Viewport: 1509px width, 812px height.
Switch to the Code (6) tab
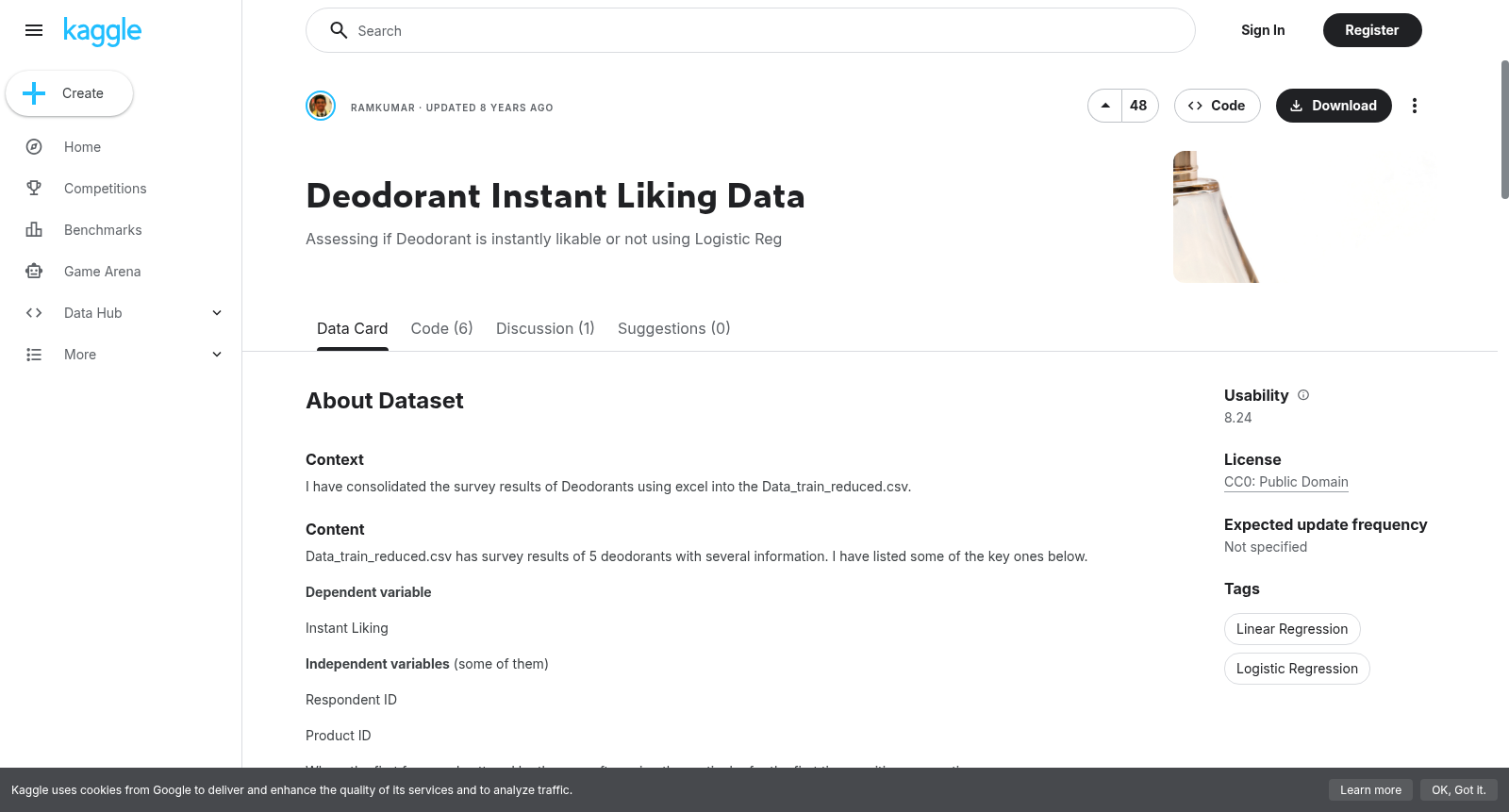(441, 328)
